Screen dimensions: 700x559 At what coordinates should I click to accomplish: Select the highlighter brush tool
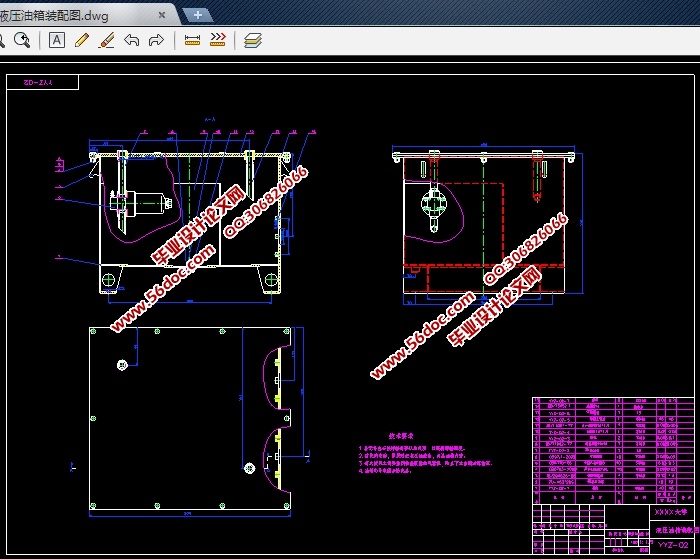(x=106, y=40)
